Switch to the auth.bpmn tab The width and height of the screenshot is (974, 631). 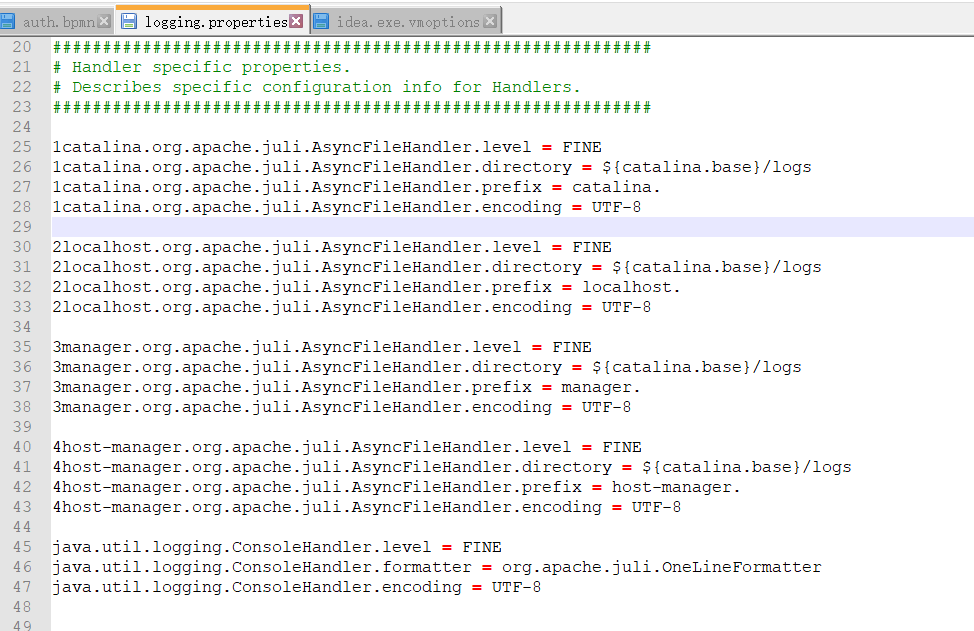coord(58,22)
